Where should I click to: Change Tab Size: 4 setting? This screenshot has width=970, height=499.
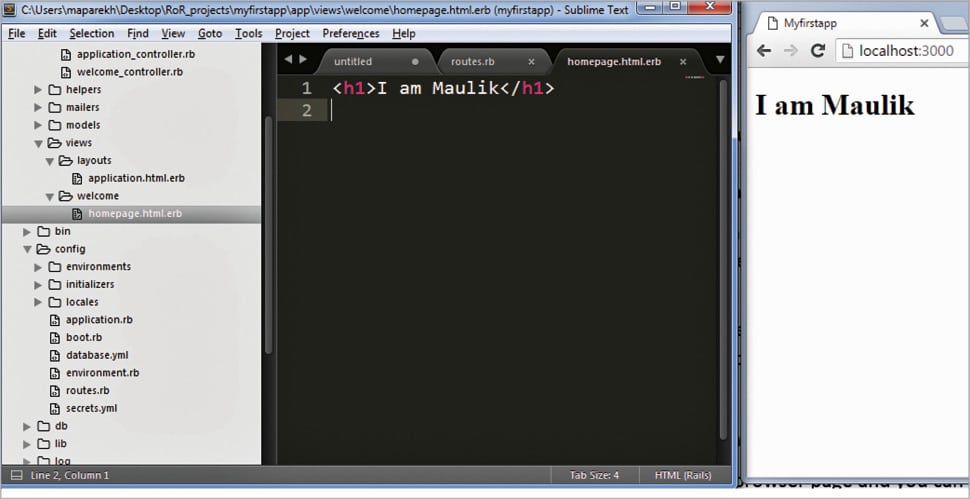594,475
